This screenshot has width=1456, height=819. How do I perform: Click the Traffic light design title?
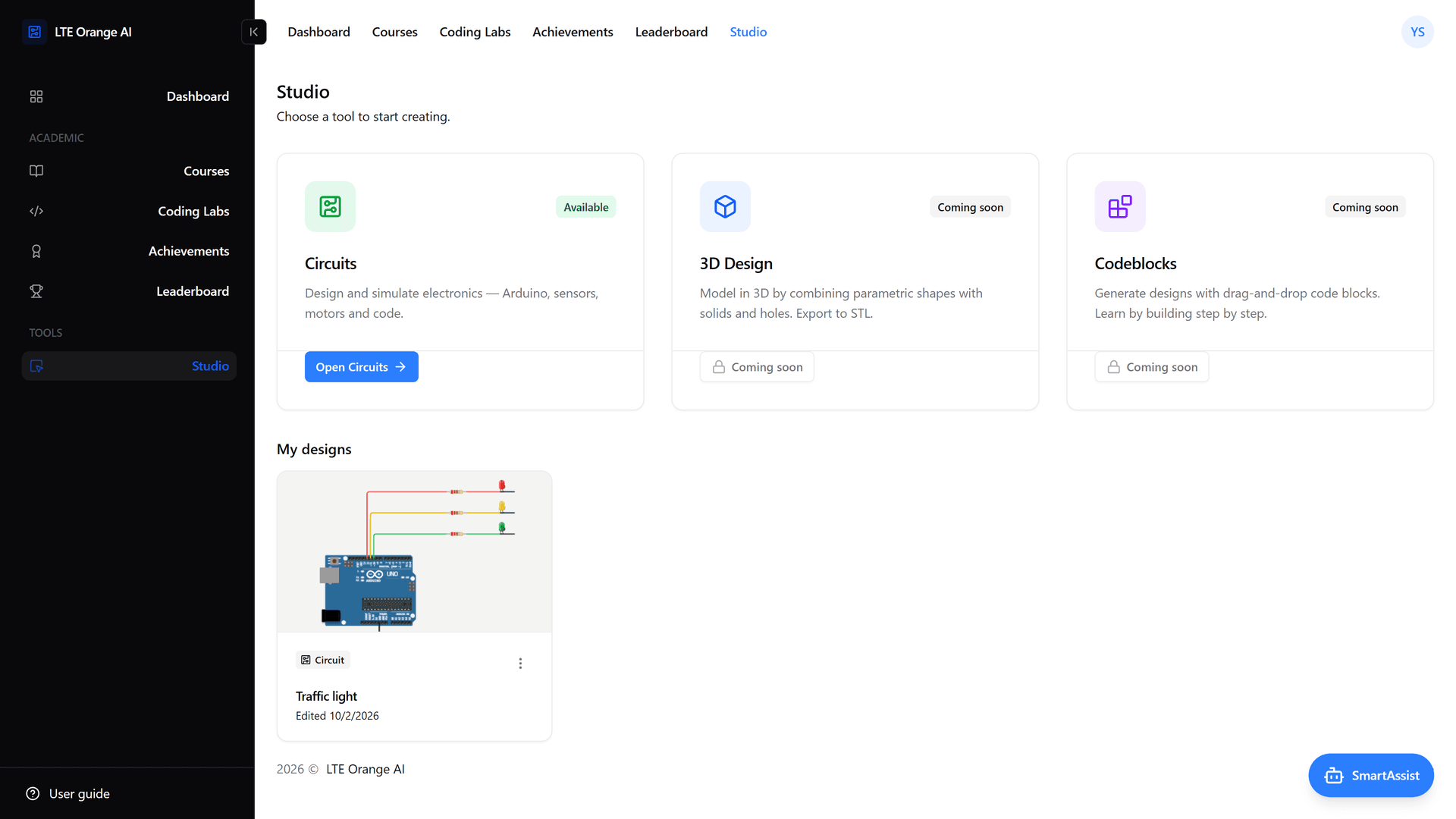[x=326, y=696]
